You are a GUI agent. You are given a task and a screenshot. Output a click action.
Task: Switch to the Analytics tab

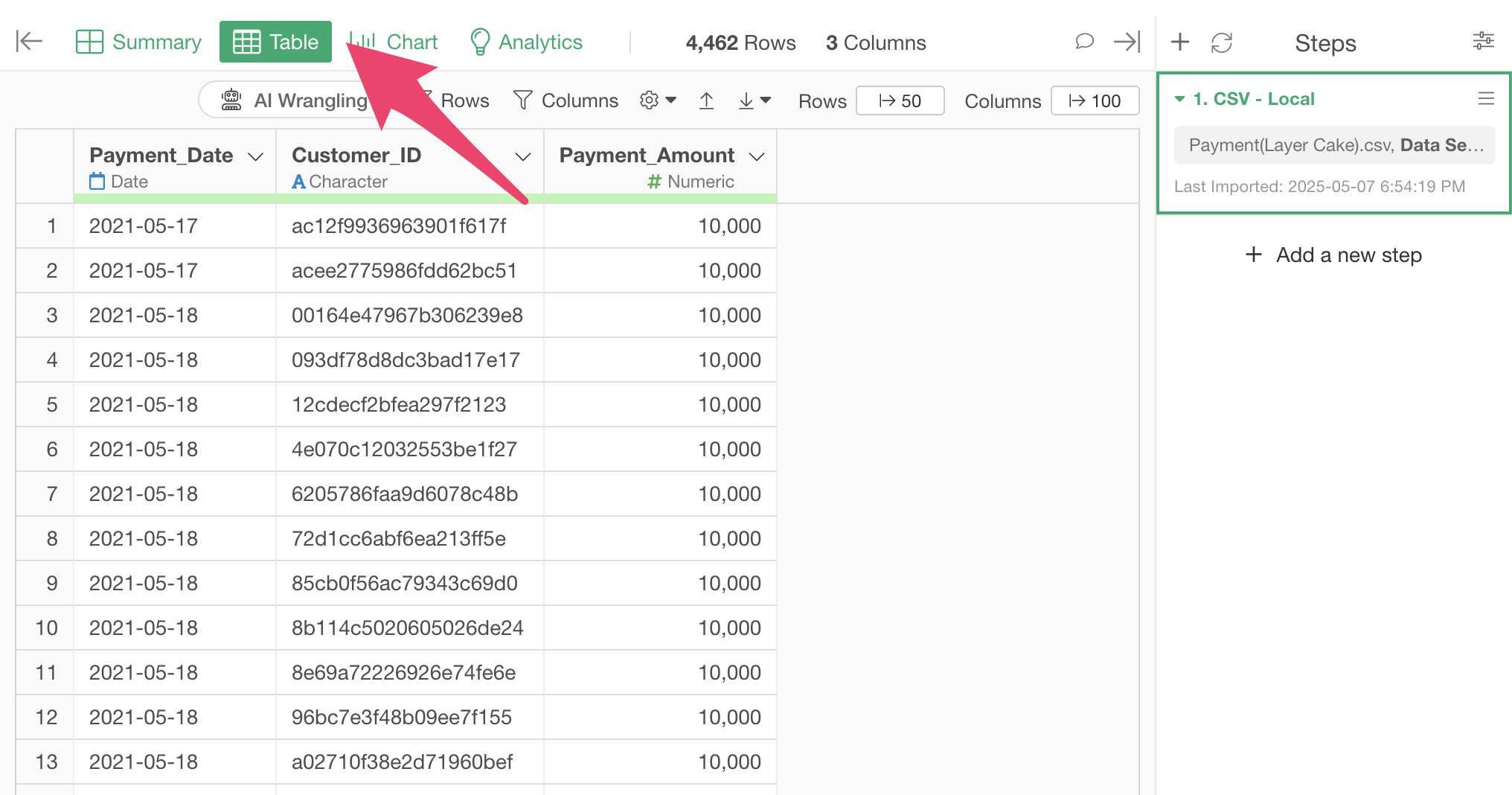[526, 42]
